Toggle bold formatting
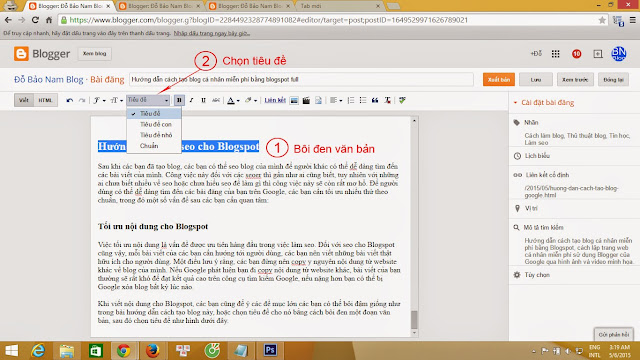Viewport: 640px width, 360px height. click(x=179, y=100)
